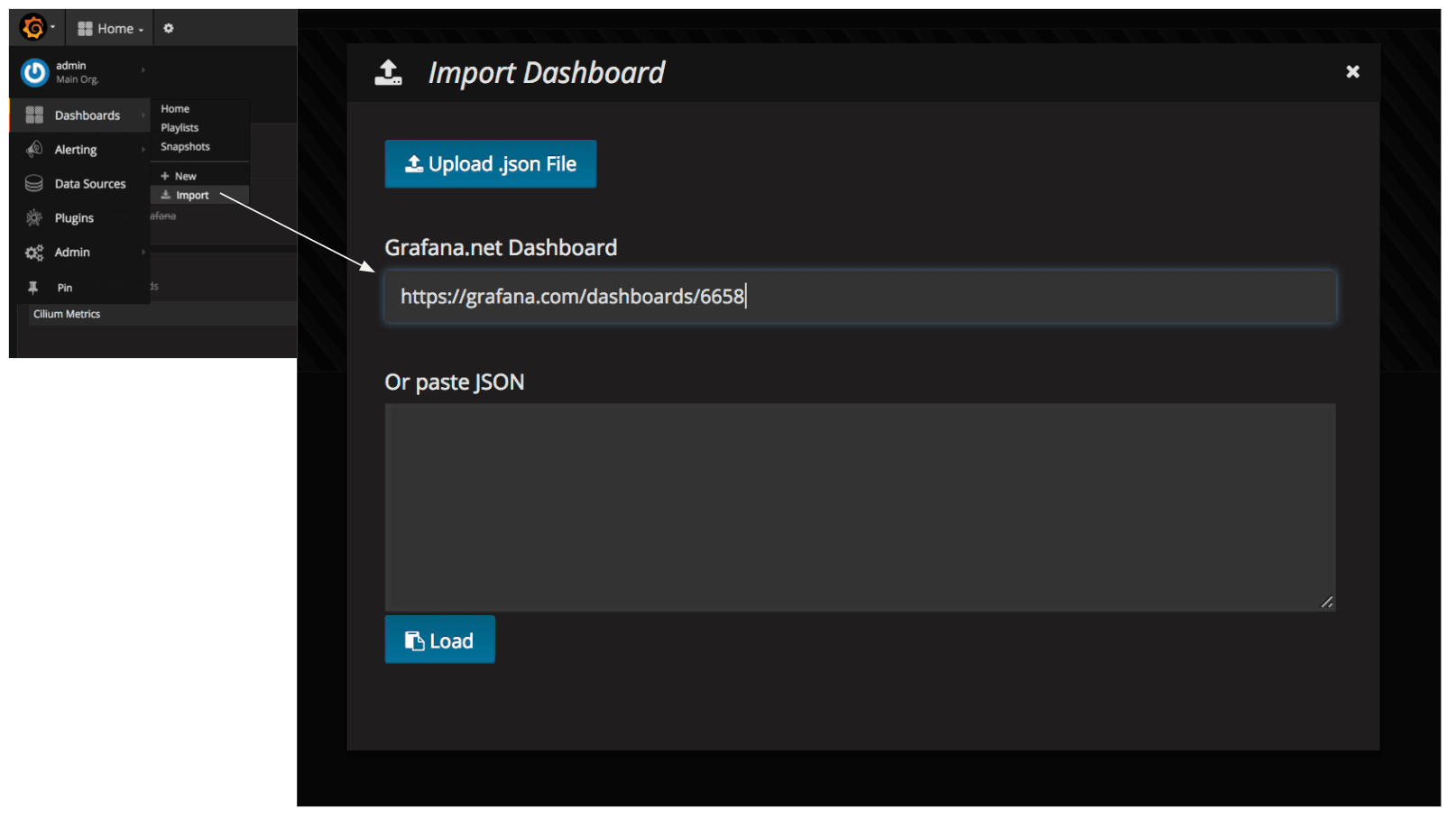This screenshot has width=1456, height=819.
Task: Click the Plugins icon
Action: click(x=34, y=218)
